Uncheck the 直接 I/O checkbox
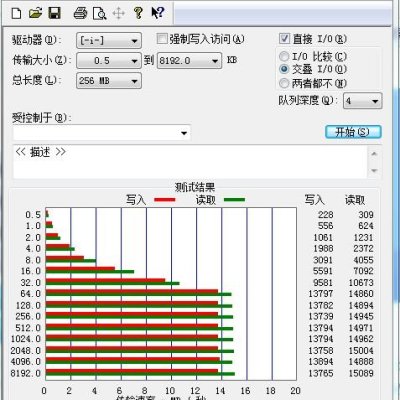Image resolution: width=400 pixels, height=400 pixels. [x=284, y=38]
